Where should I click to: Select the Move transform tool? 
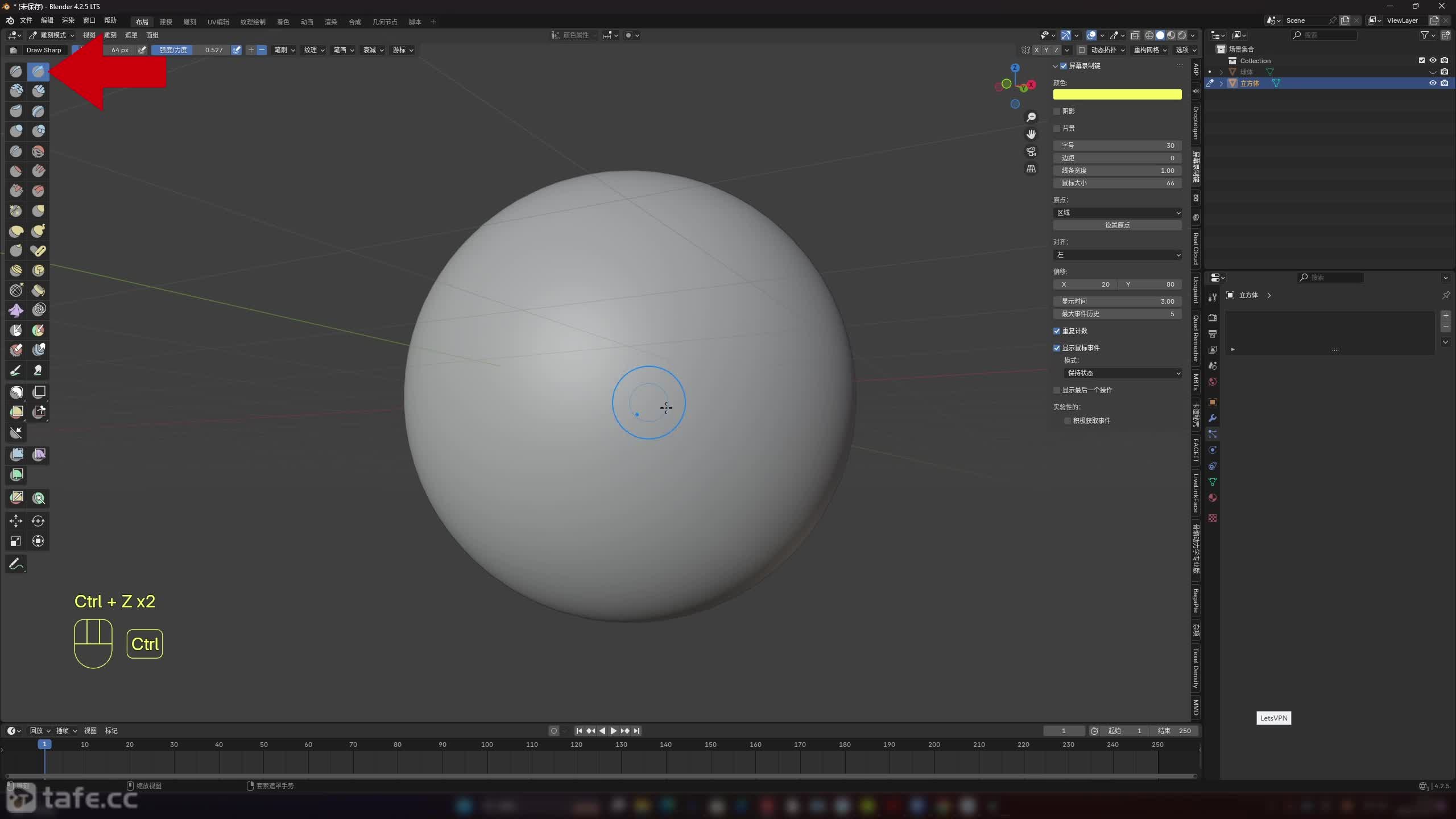click(16, 521)
